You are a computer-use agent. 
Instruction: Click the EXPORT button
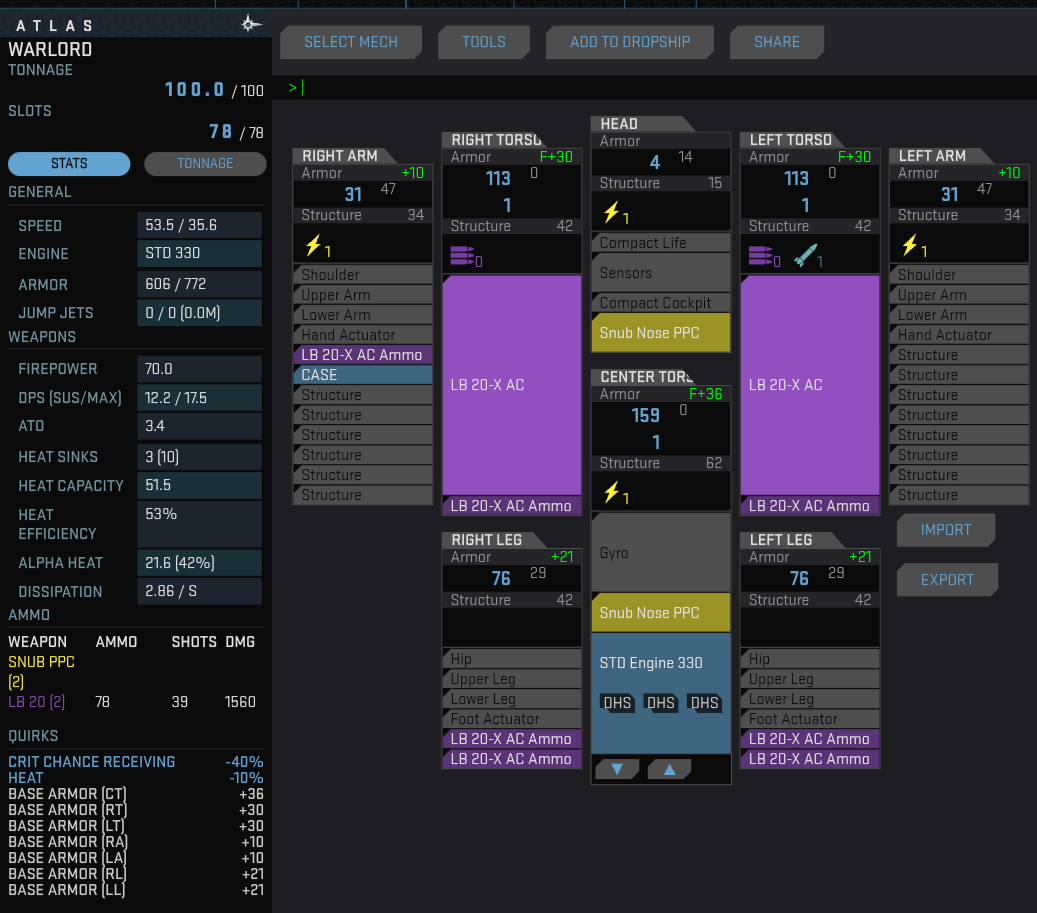coord(946,580)
